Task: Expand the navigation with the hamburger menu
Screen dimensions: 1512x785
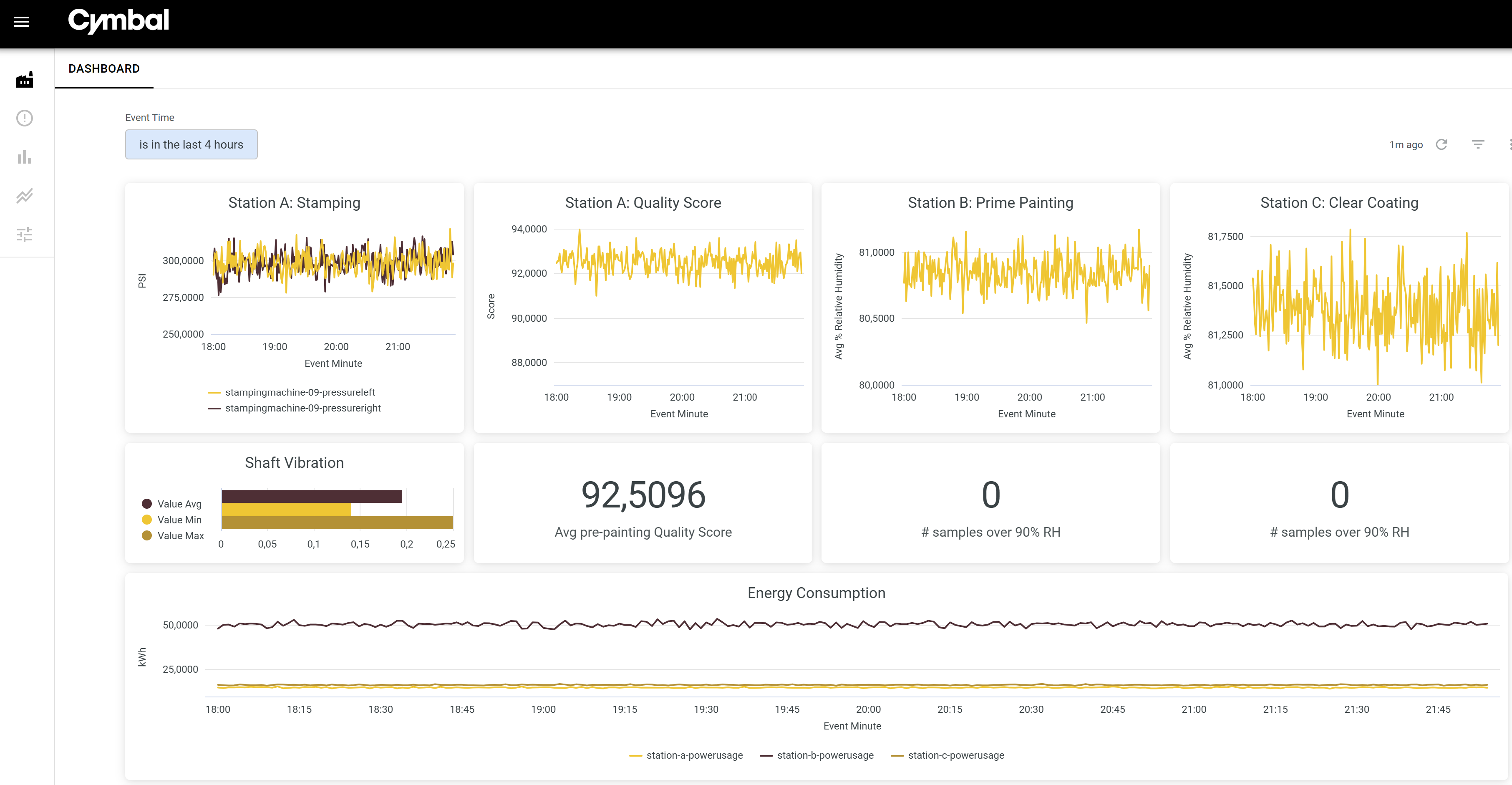Action: tap(22, 22)
